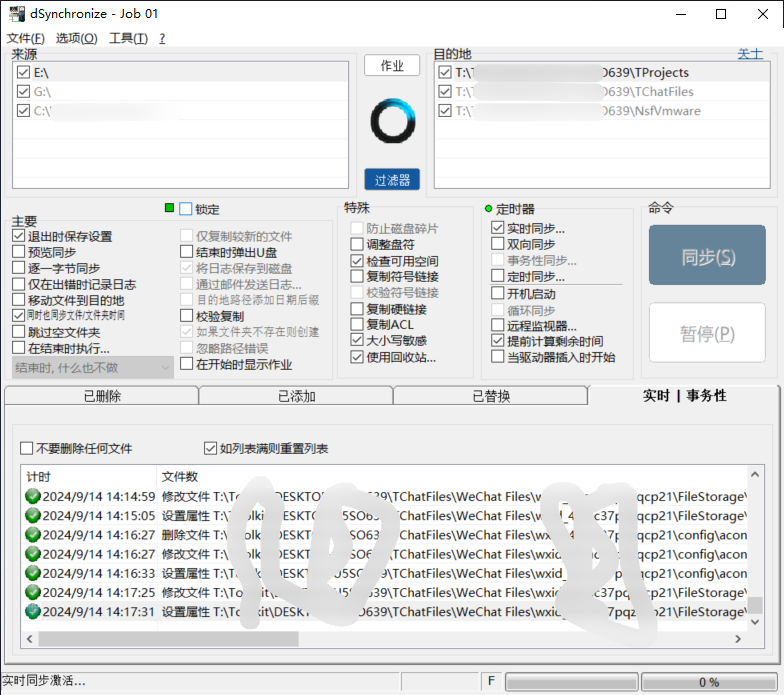Select the G:\ source row
784x695 pixels.
180,92
